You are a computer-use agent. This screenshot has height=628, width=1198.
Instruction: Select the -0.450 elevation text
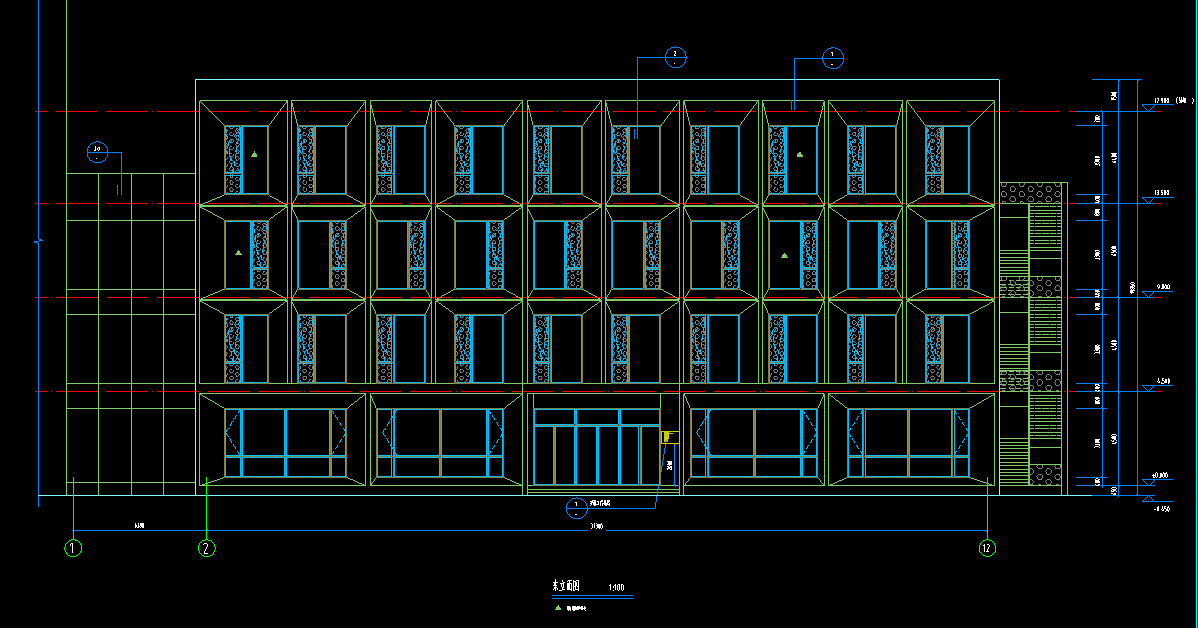click(x=1161, y=509)
